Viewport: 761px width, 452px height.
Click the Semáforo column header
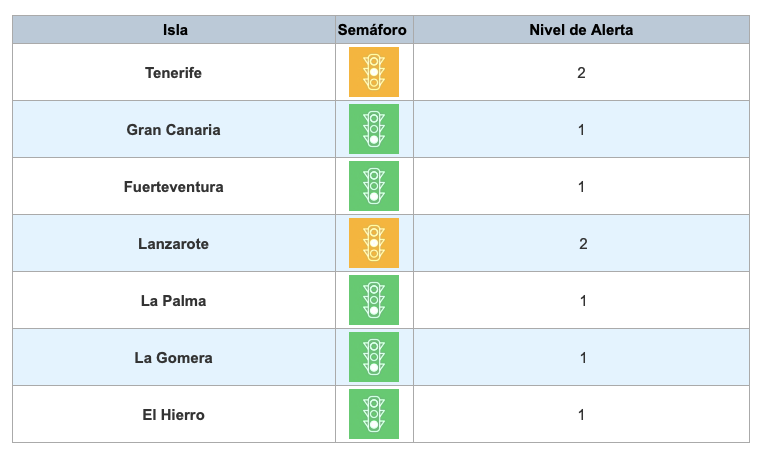pos(372,30)
